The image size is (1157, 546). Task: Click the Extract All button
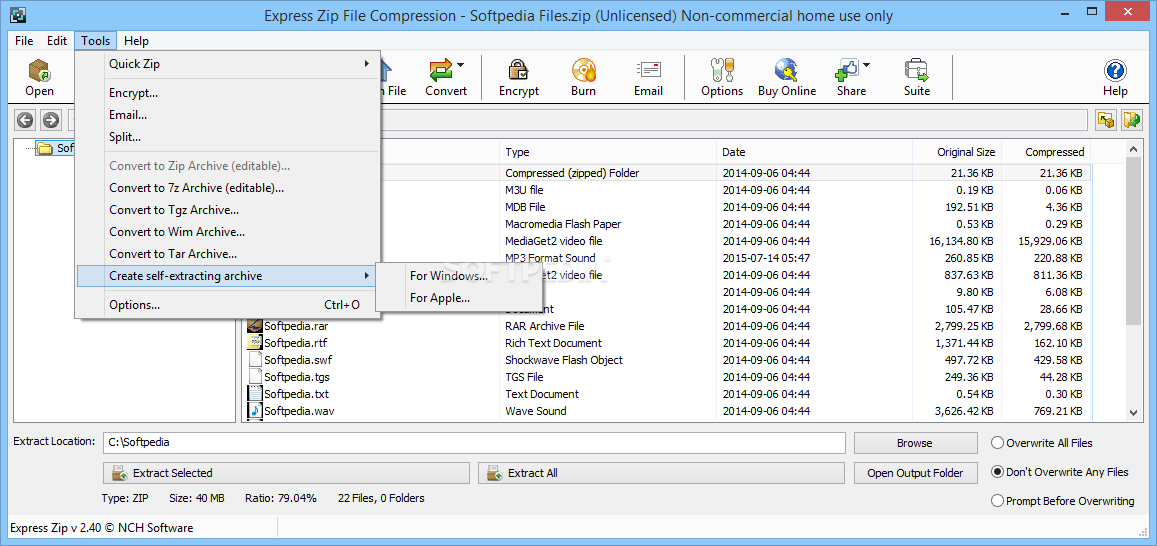point(661,473)
